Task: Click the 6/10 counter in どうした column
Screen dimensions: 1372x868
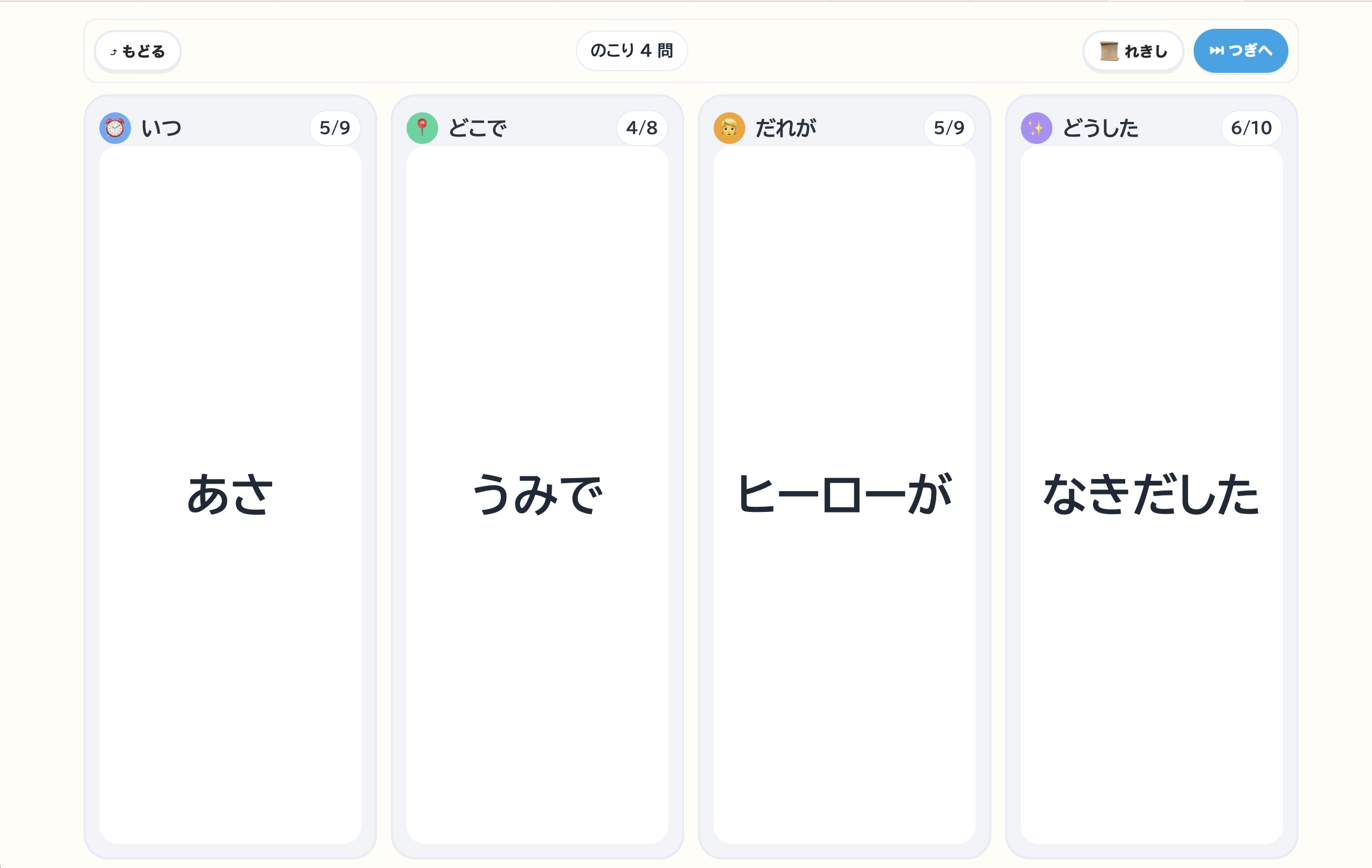Action: [x=1251, y=128]
